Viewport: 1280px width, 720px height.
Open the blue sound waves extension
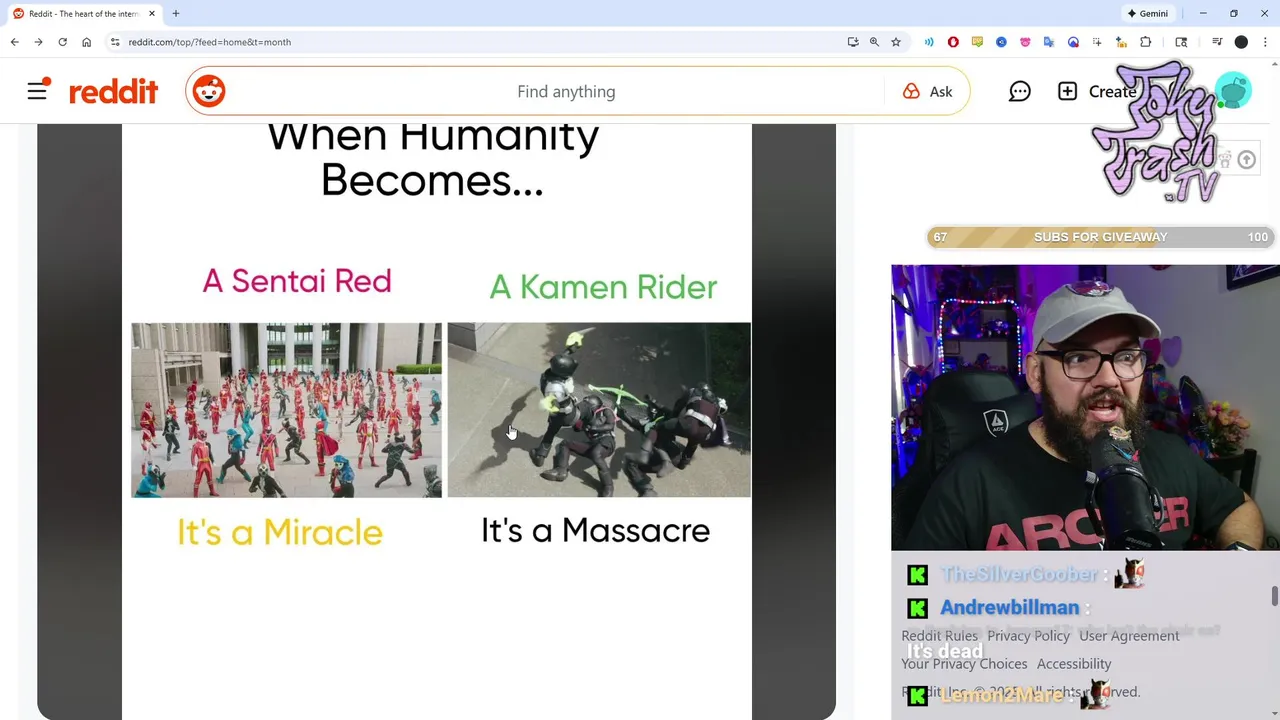(929, 42)
